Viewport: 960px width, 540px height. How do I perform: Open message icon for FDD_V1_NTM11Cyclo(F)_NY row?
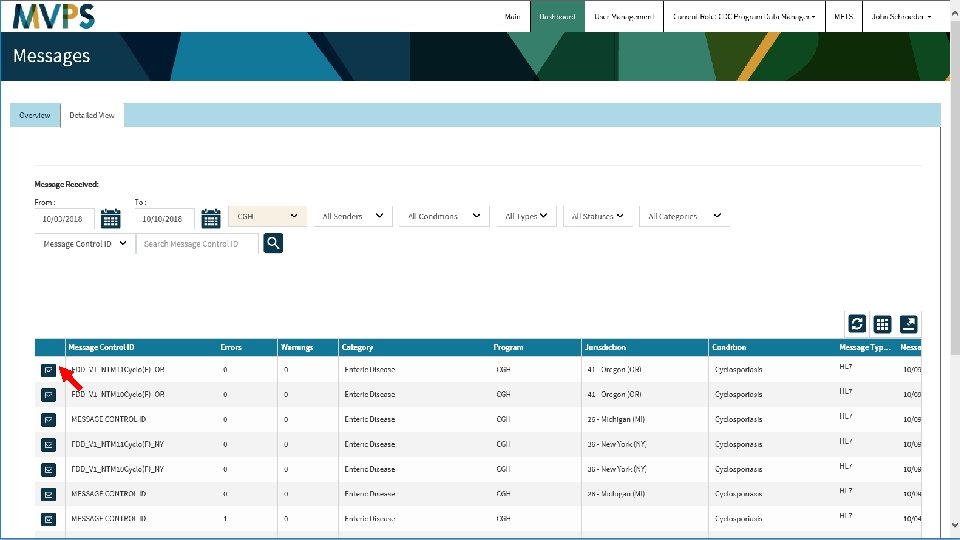[48, 444]
